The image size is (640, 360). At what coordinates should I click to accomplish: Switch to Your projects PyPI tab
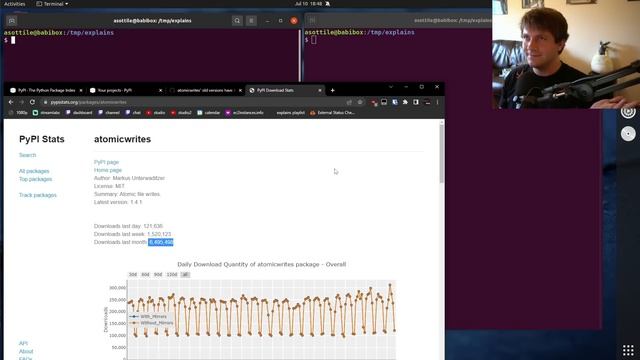pos(126,90)
